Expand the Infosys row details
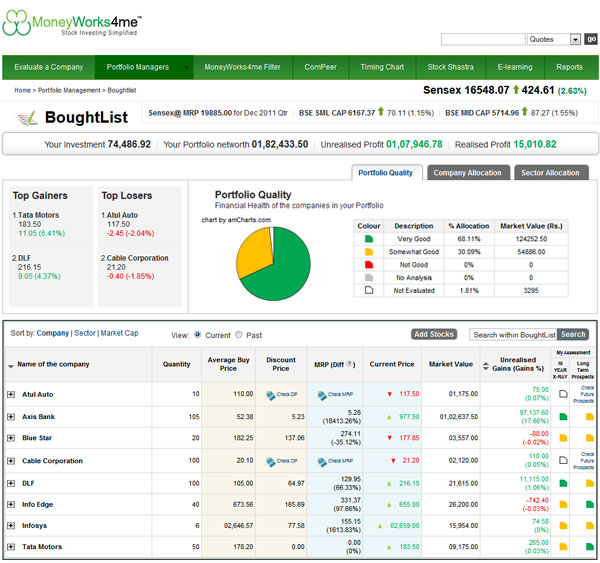The image size is (600, 563). coord(11,525)
